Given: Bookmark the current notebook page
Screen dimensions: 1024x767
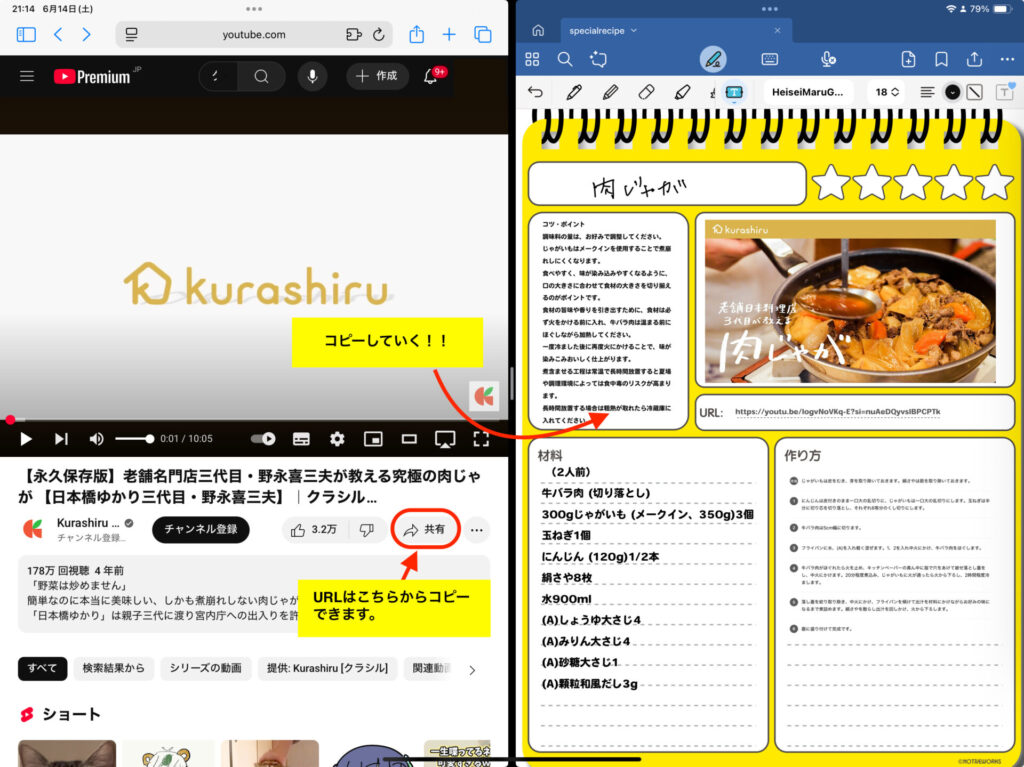Looking at the screenshot, I should 941,59.
